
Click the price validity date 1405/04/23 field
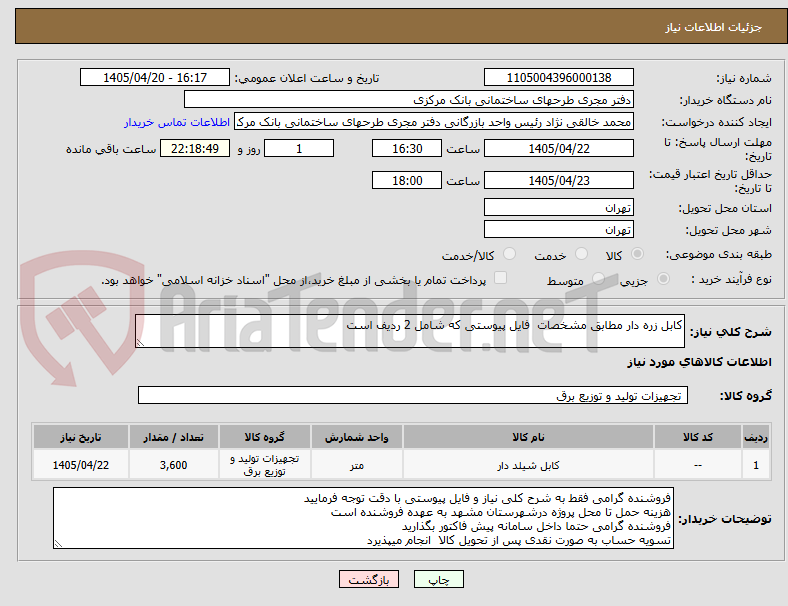tap(558, 180)
